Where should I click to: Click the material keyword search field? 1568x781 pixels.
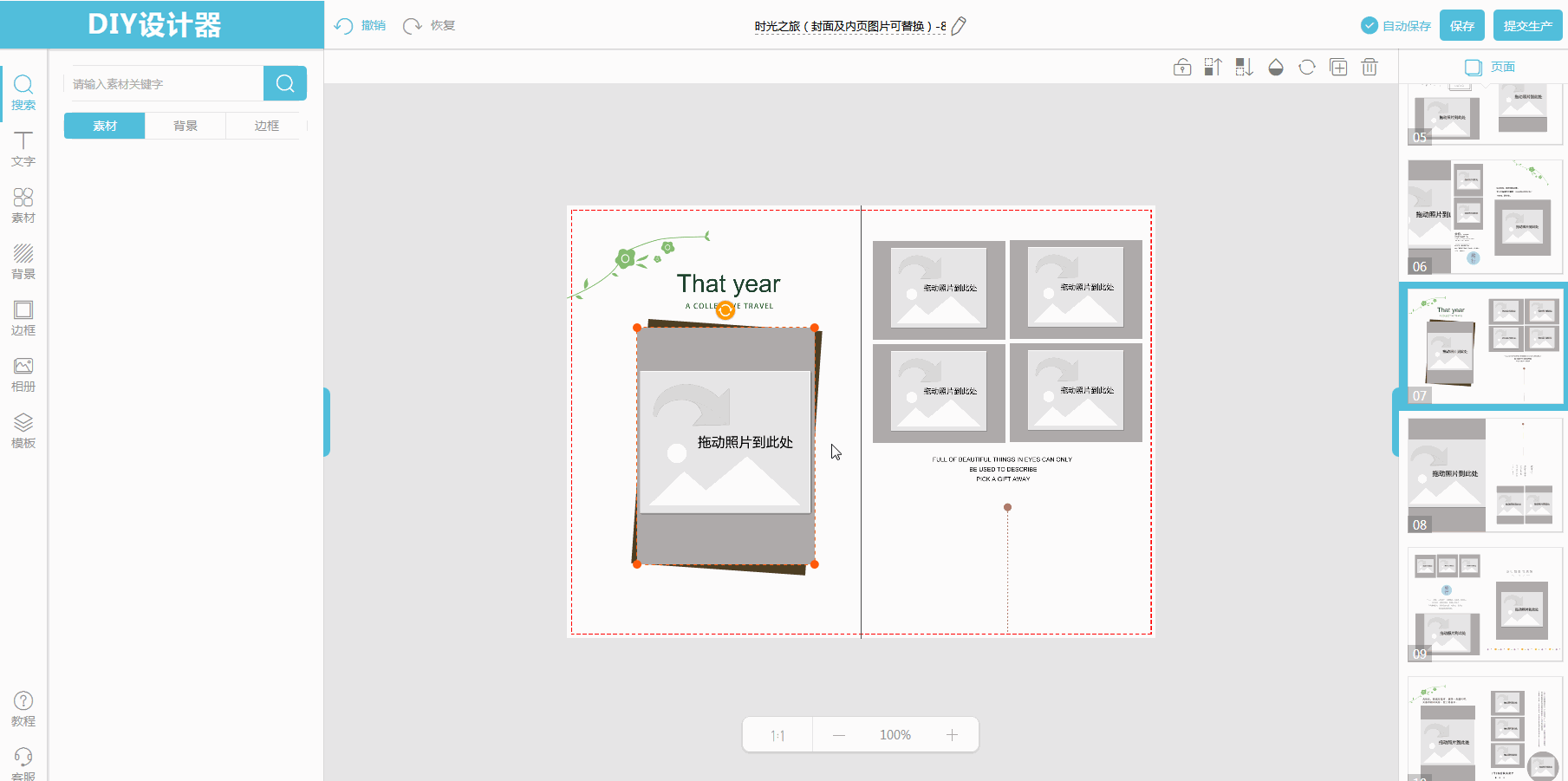point(165,84)
